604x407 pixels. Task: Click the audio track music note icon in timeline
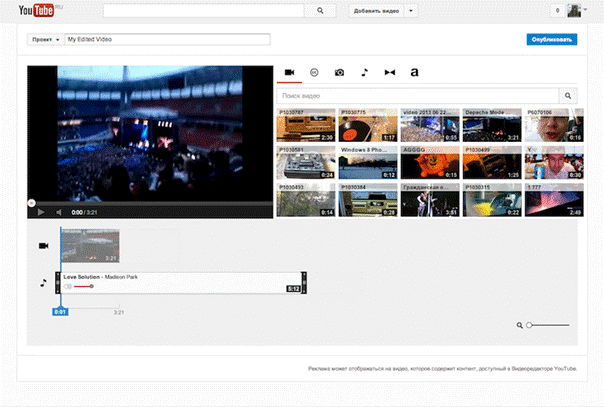tap(44, 283)
